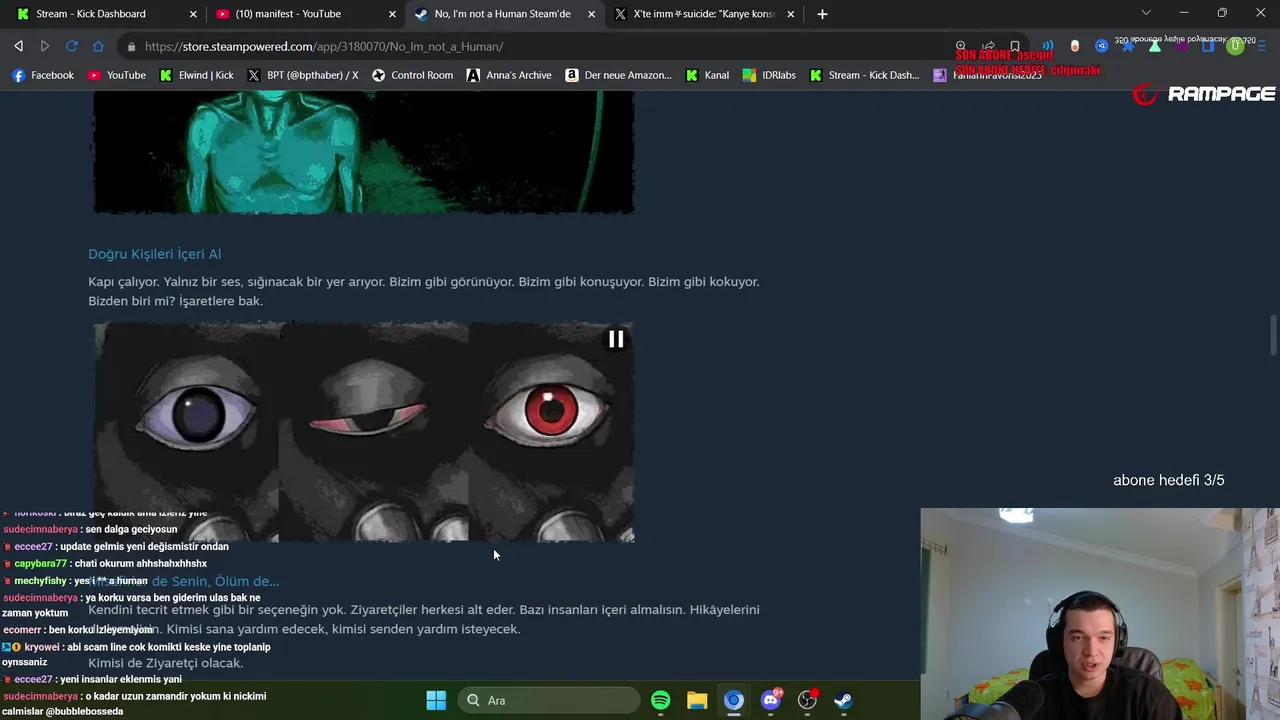The image size is (1280, 720).
Task: Reload the Steam store page
Action: pyautogui.click(x=71, y=46)
